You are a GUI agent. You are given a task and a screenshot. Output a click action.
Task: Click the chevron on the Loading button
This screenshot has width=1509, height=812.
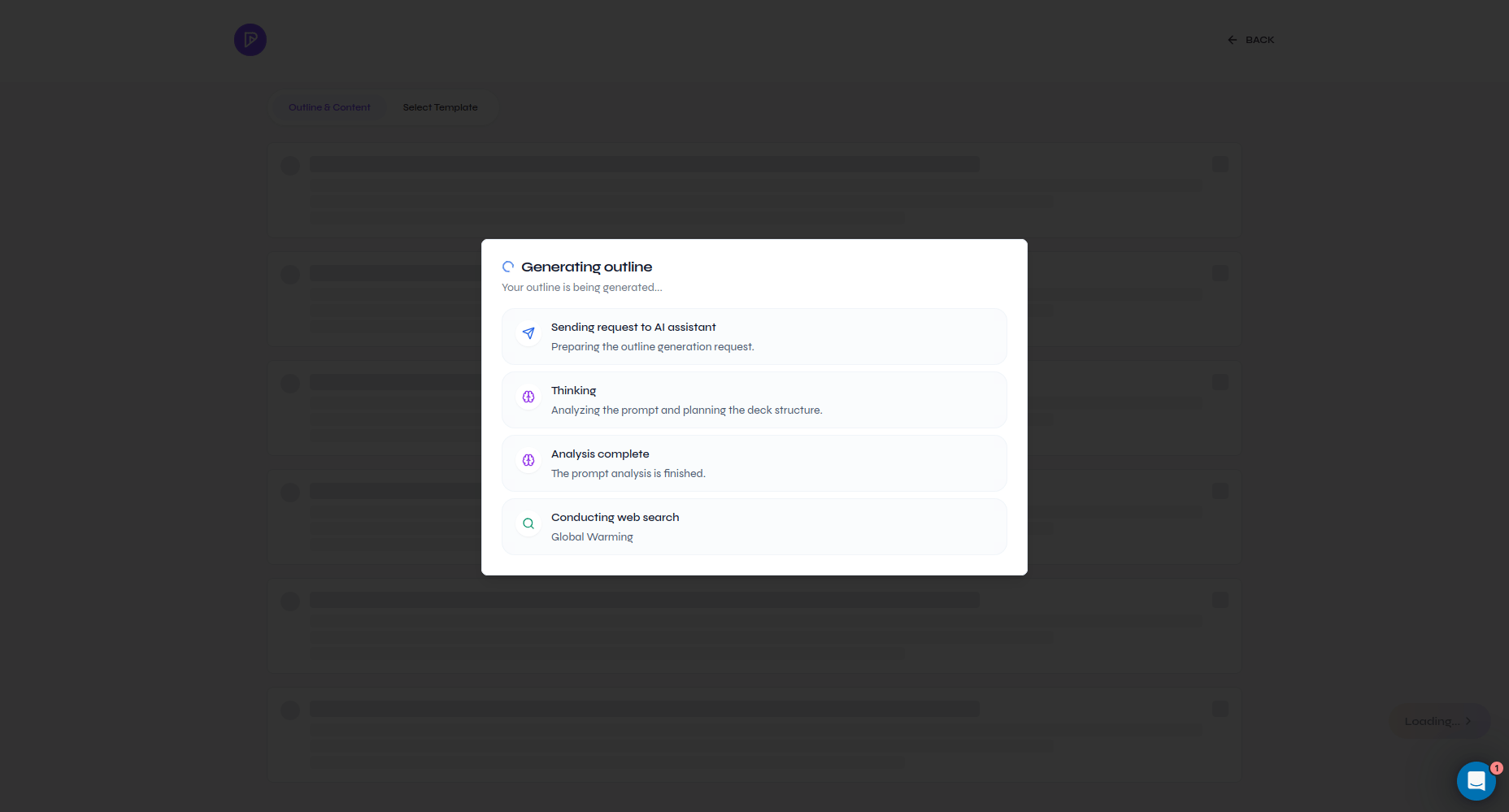pyautogui.click(x=1468, y=721)
